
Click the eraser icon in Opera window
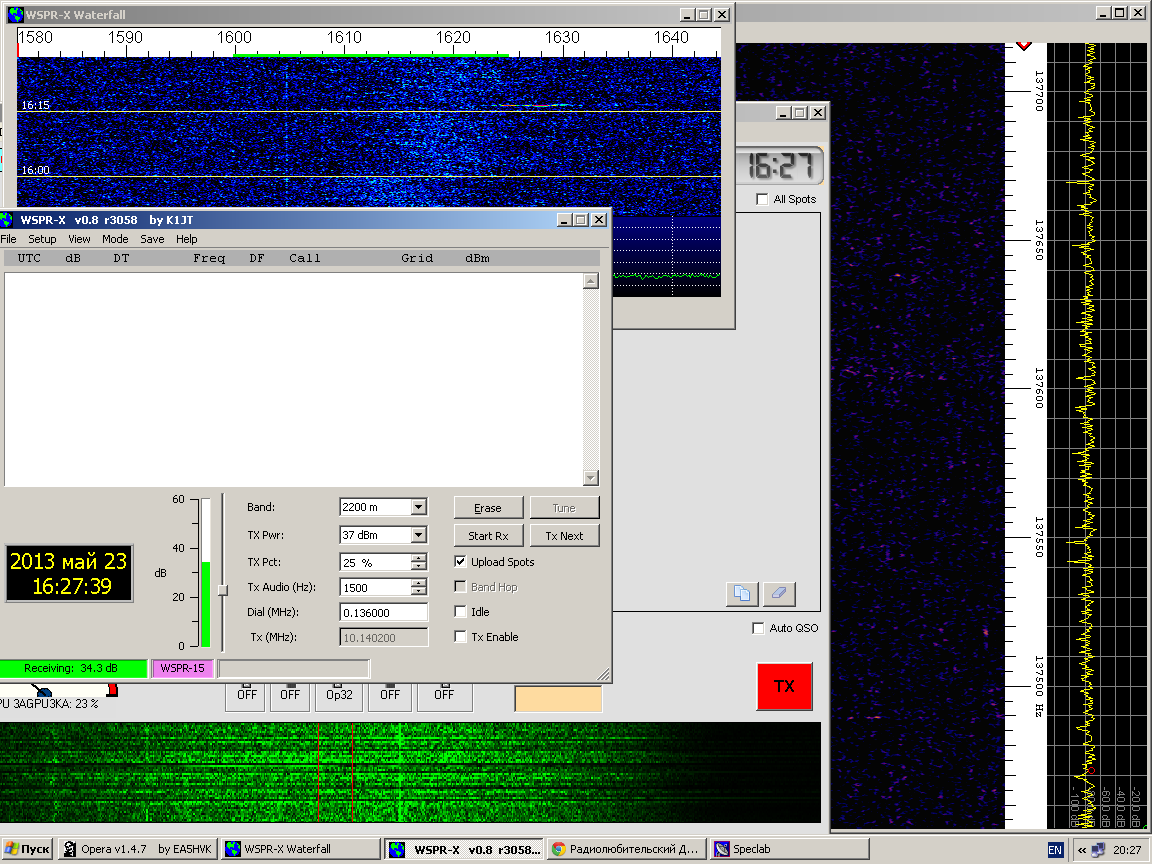click(x=779, y=593)
